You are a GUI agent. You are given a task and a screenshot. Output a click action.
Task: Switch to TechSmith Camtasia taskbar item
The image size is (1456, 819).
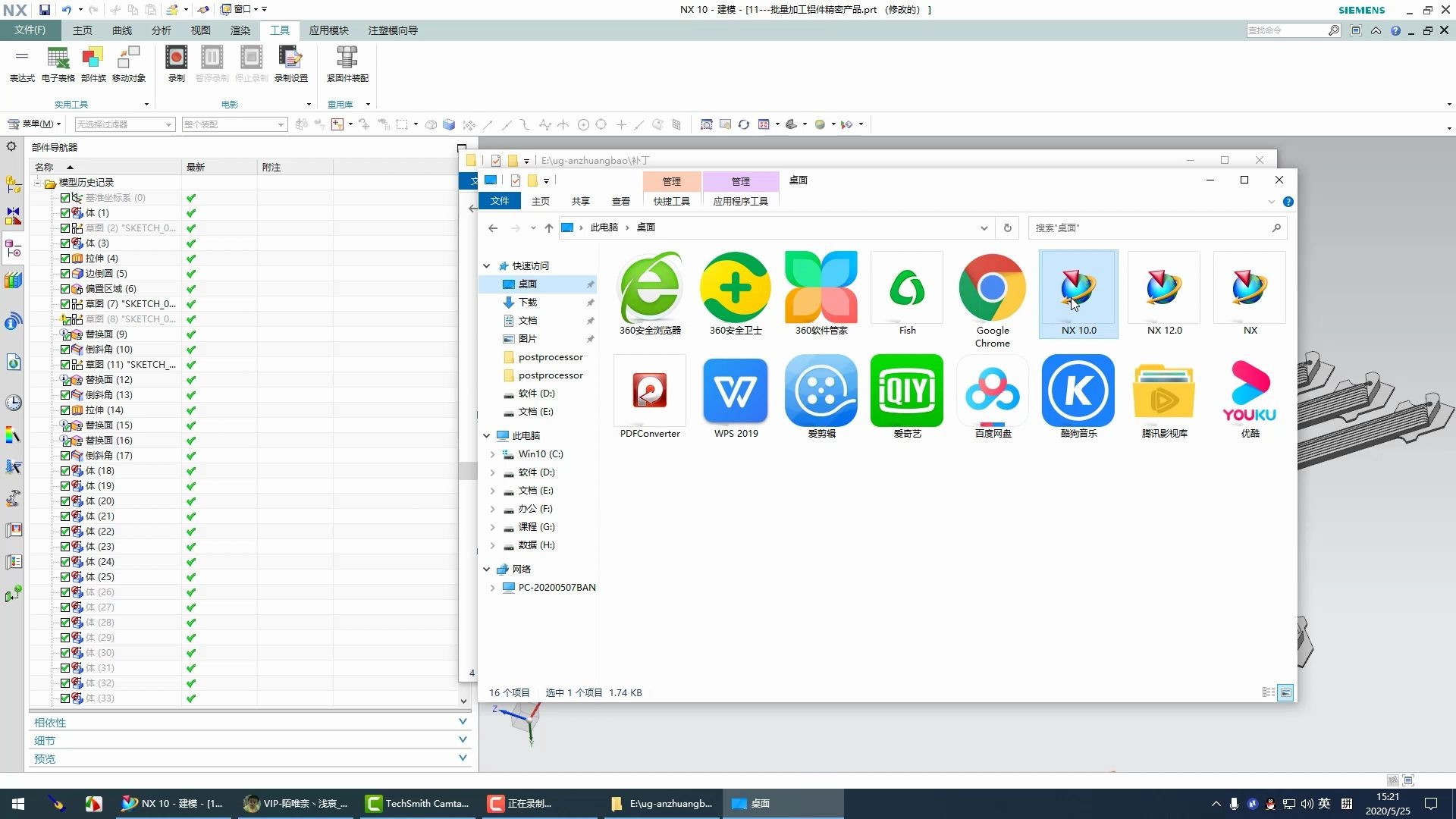click(x=418, y=804)
